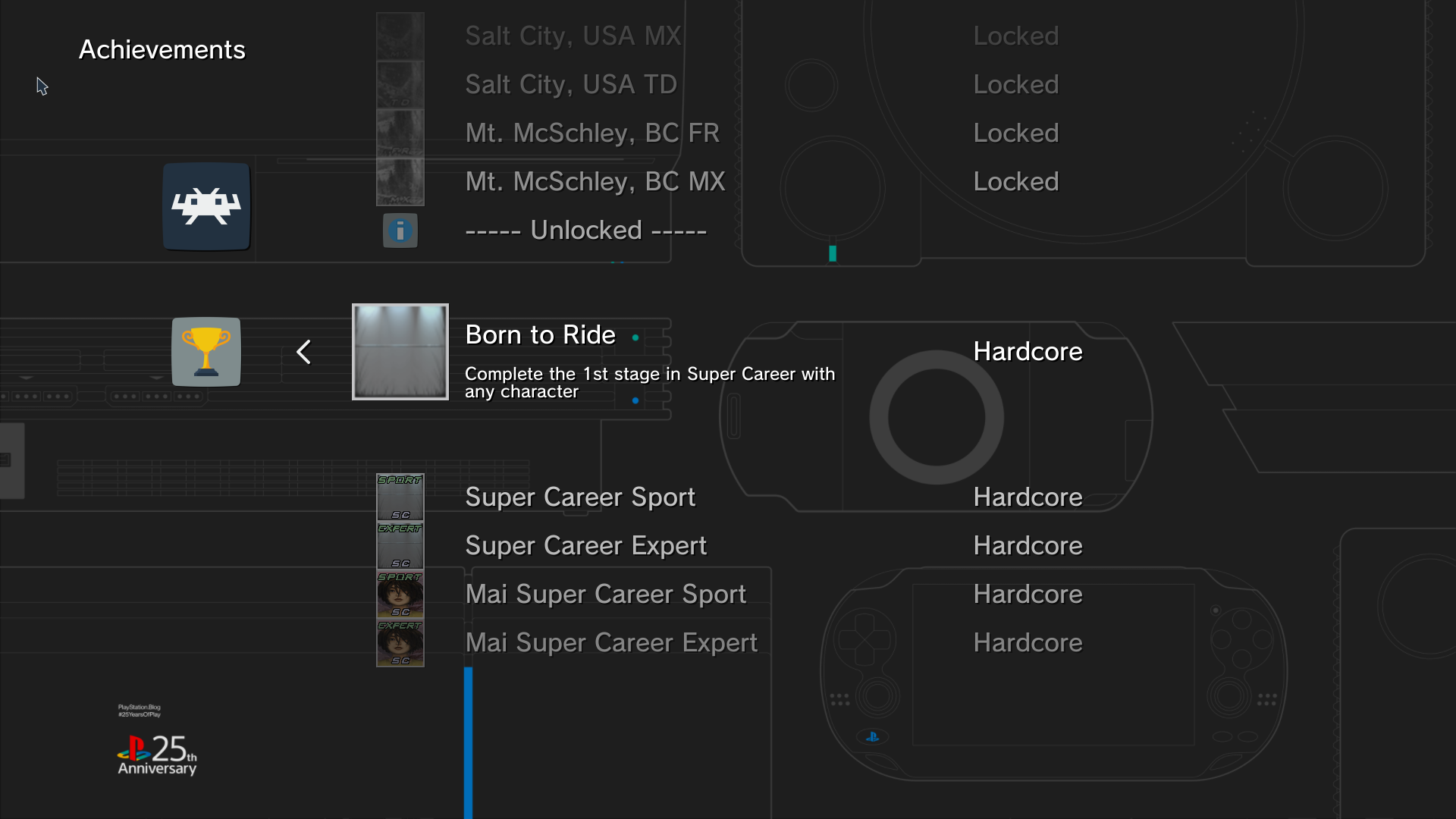Image resolution: width=1456 pixels, height=819 pixels.
Task: Click the blue info icon beside Unlocked
Action: pyautogui.click(x=400, y=231)
